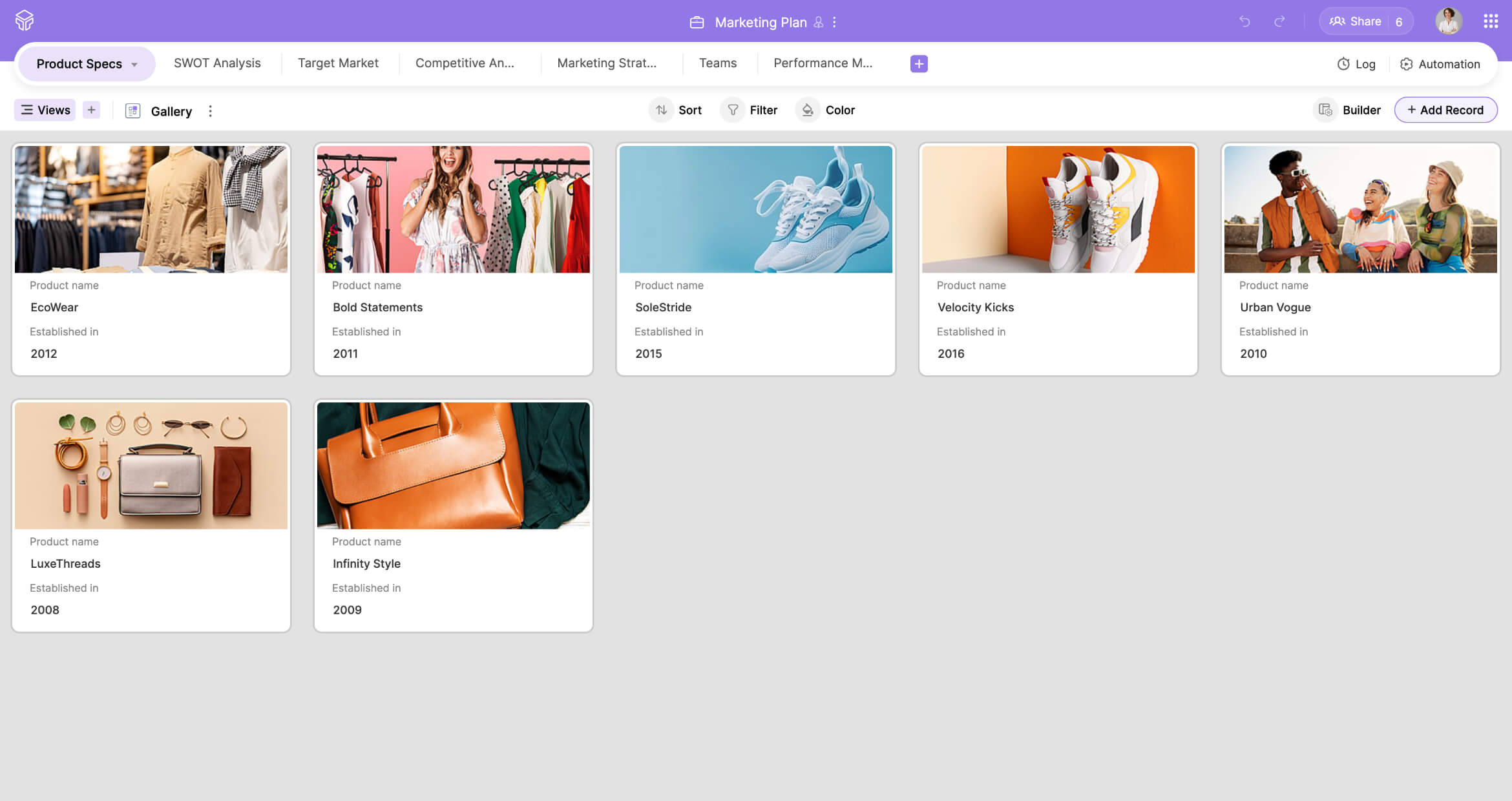Open the apps grid icon
The image size is (1512, 801).
pyautogui.click(x=1491, y=21)
